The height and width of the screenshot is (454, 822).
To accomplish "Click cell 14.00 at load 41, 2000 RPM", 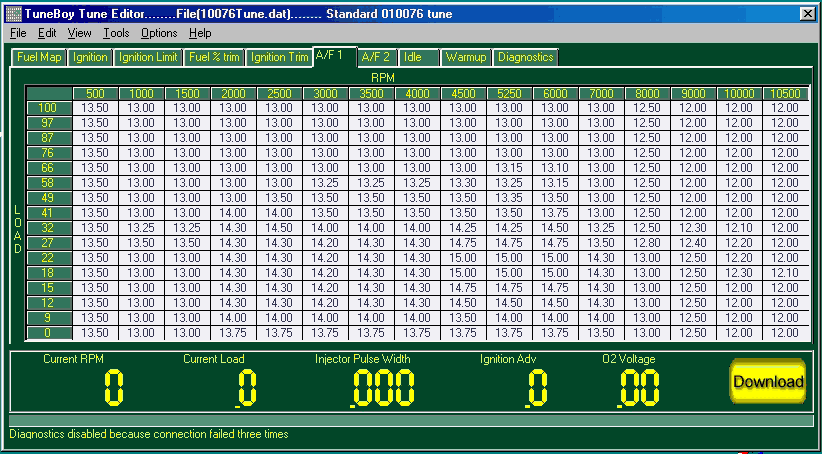I will tap(233, 213).
